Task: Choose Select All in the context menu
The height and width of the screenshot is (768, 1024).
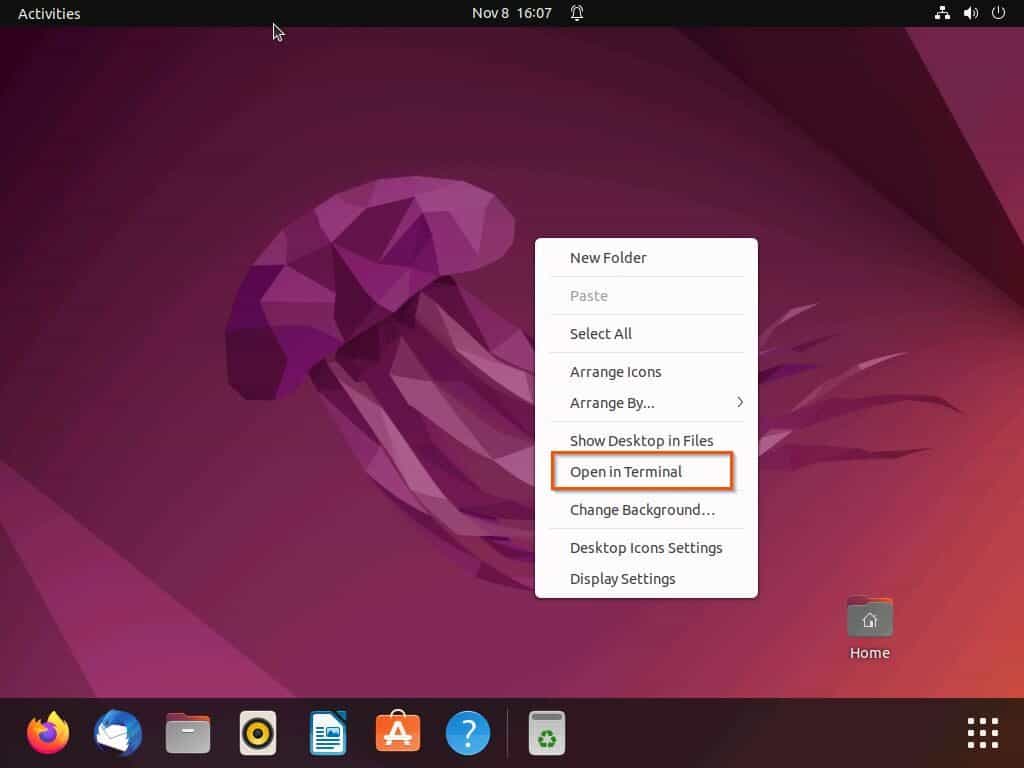Action: click(647, 334)
